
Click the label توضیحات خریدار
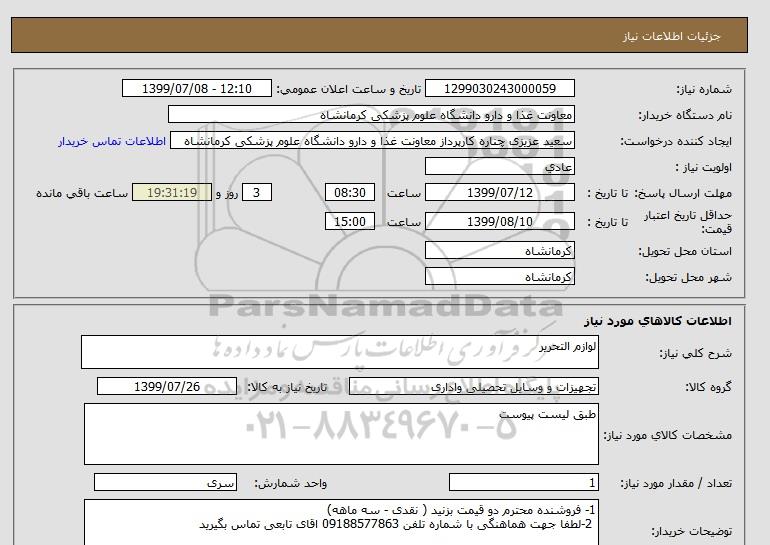tap(691, 531)
